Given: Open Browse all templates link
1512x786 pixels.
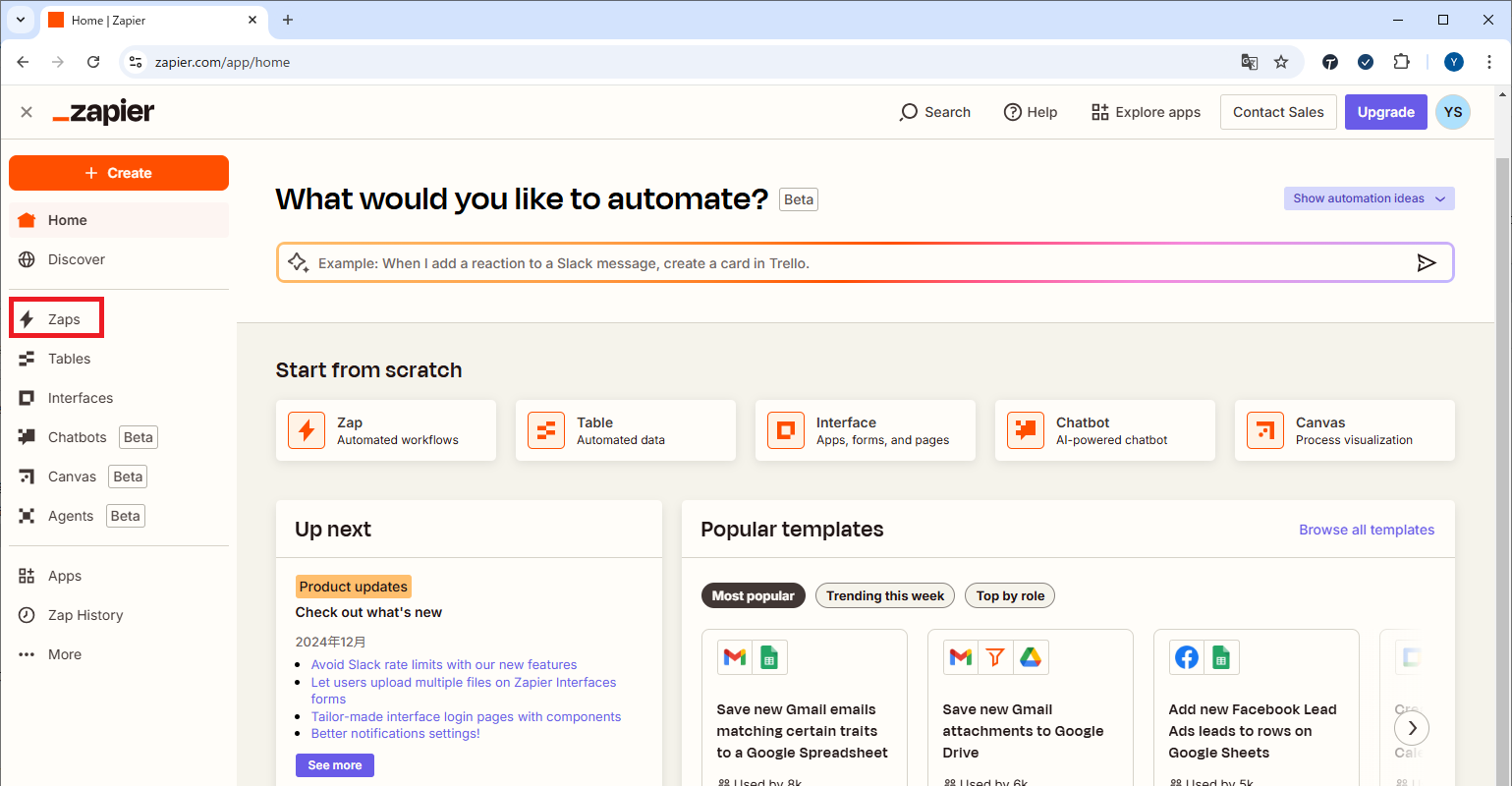Looking at the screenshot, I should [1367, 530].
